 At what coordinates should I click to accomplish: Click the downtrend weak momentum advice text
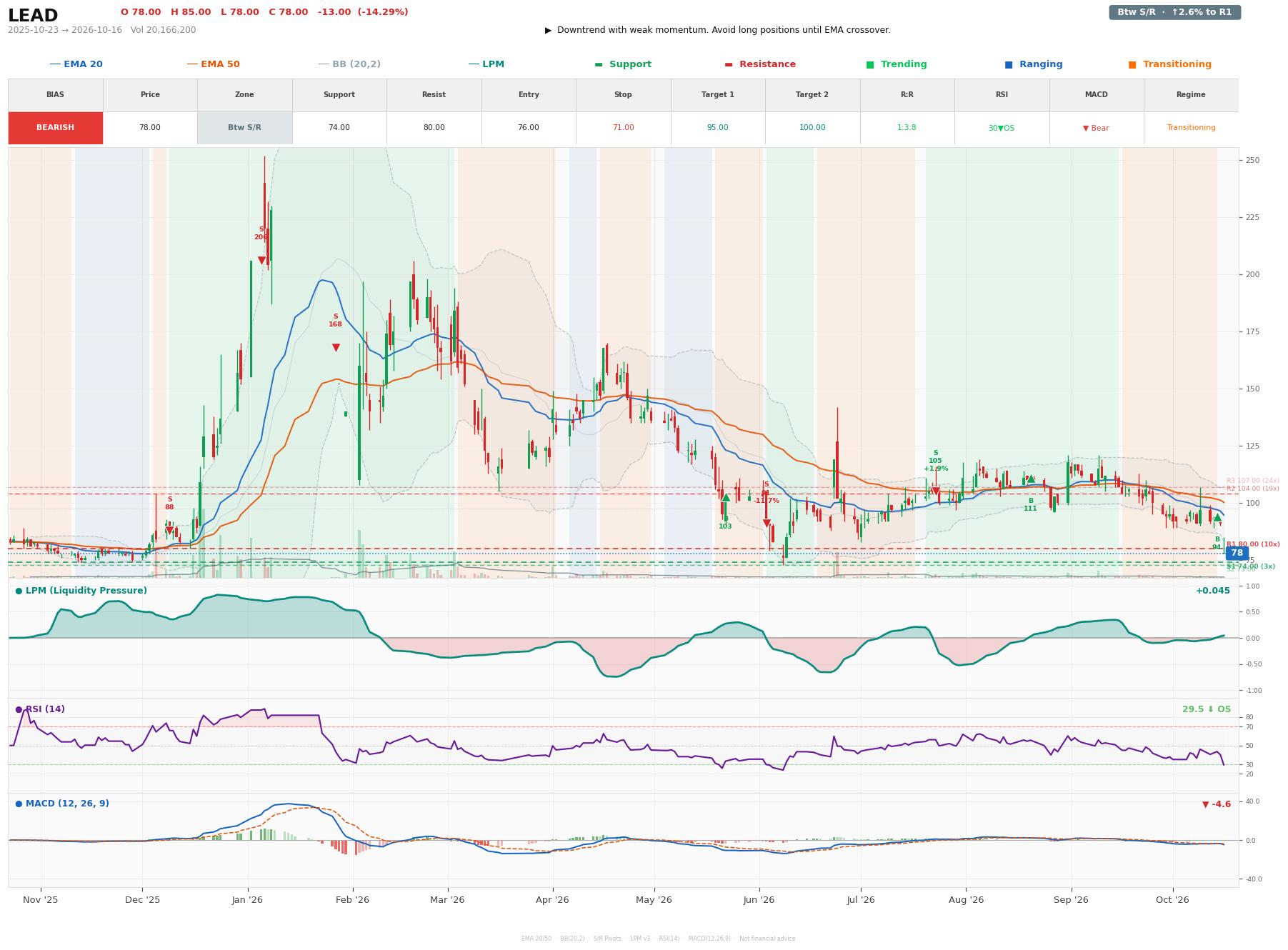click(x=718, y=30)
